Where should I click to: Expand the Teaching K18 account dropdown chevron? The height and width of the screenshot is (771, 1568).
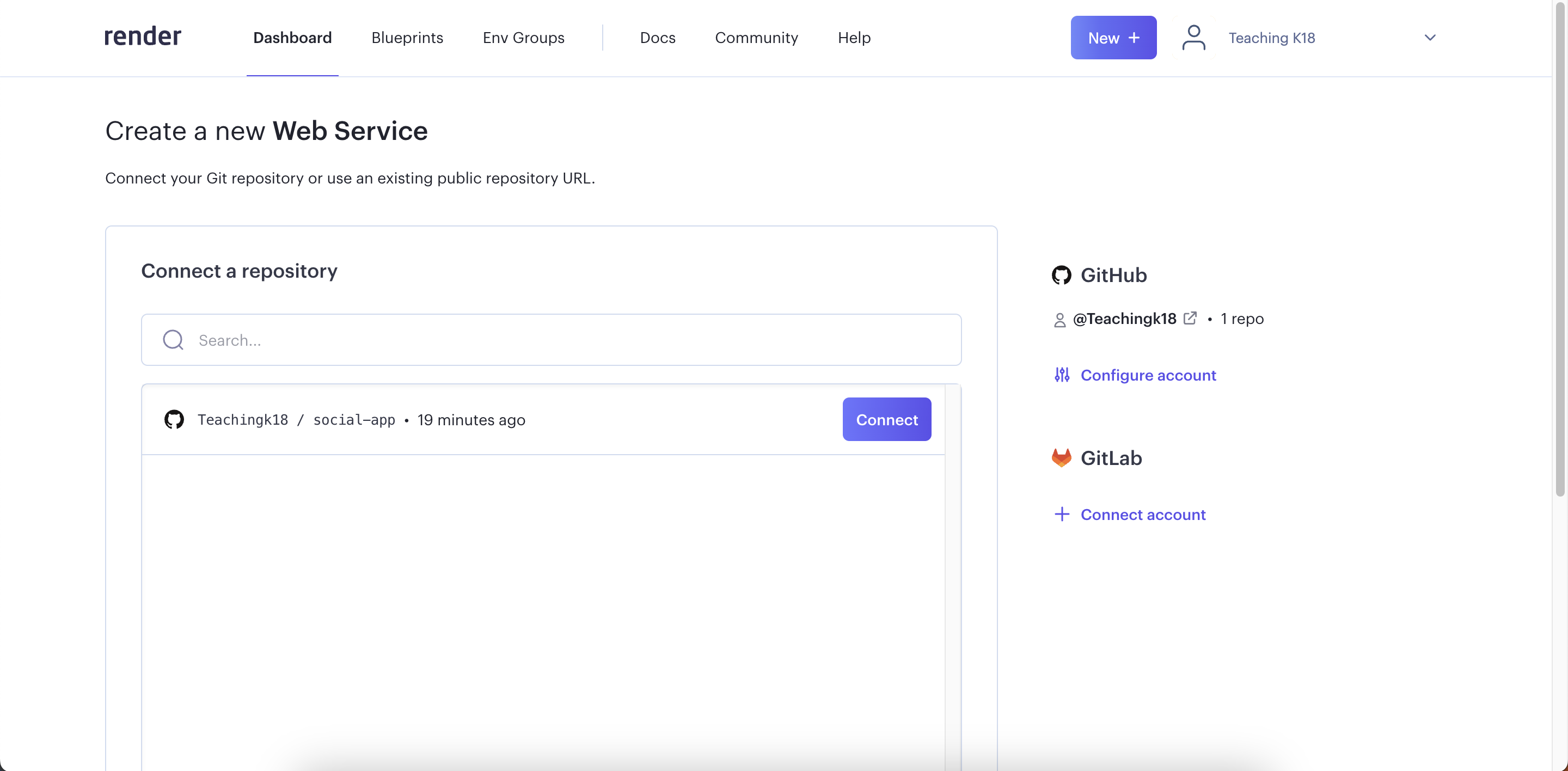tap(1430, 38)
